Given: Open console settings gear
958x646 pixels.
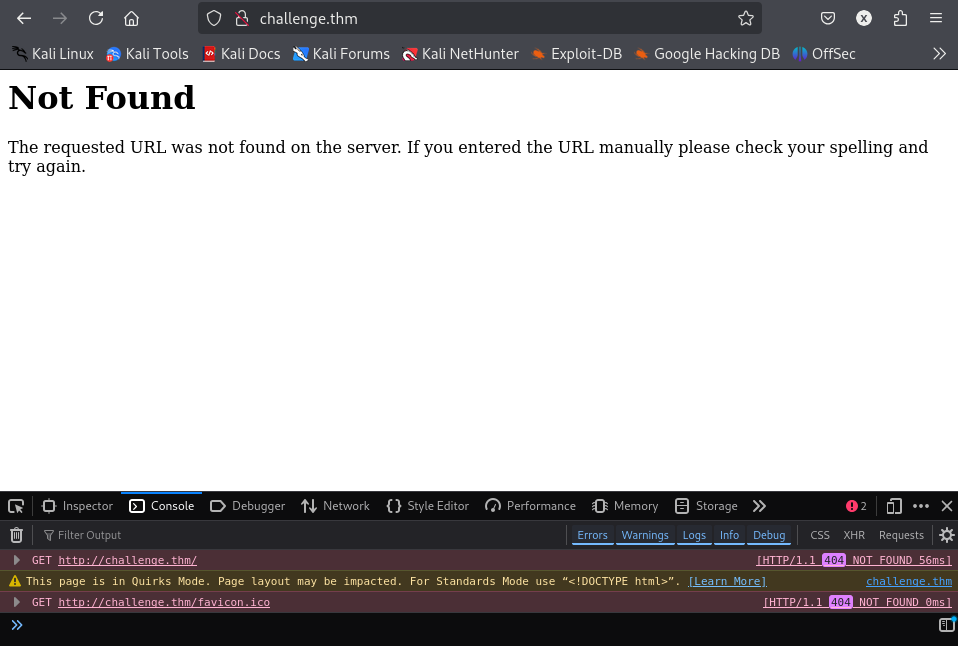Looking at the screenshot, I should click(946, 535).
